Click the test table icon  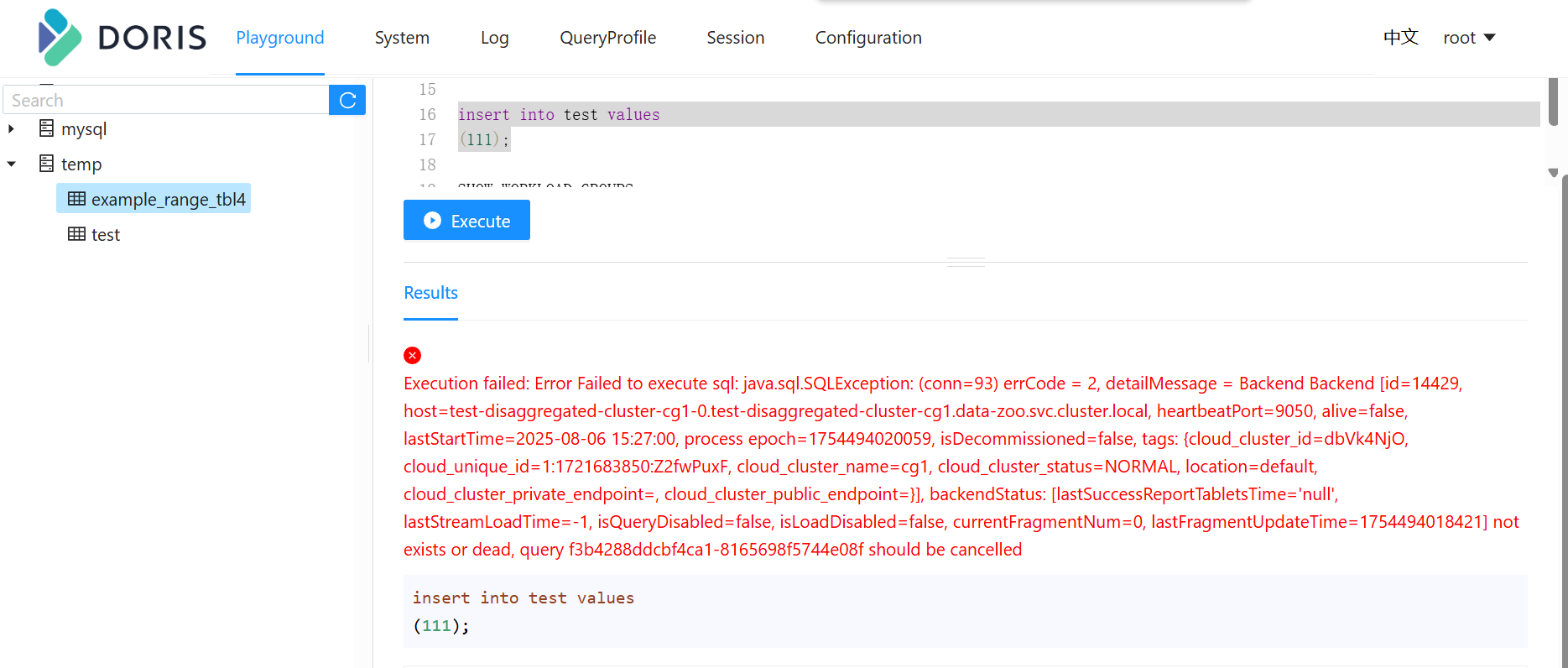pos(76,234)
